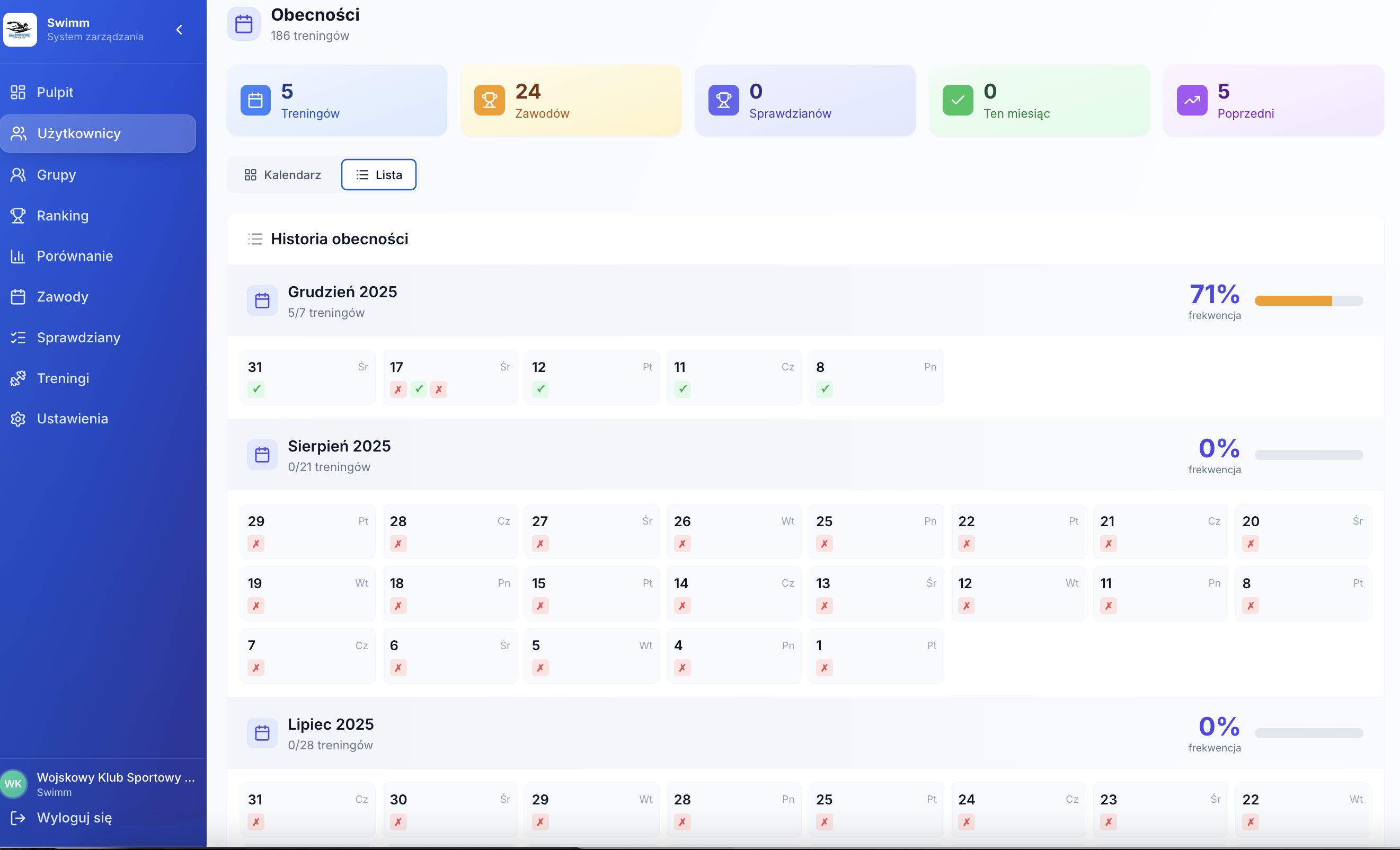Toggle the red X on August 29
Screen dimensions: 1400x850
(256, 544)
